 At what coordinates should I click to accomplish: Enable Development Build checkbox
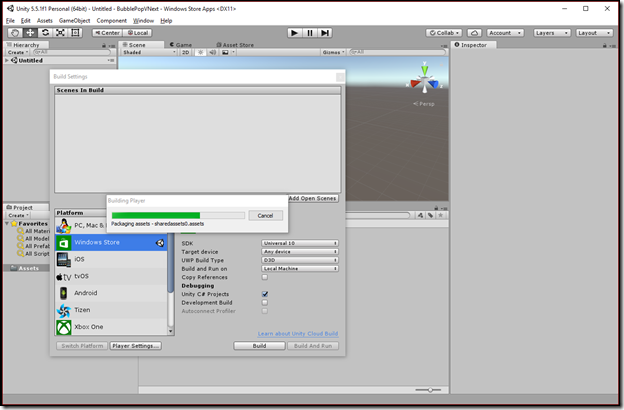point(265,303)
